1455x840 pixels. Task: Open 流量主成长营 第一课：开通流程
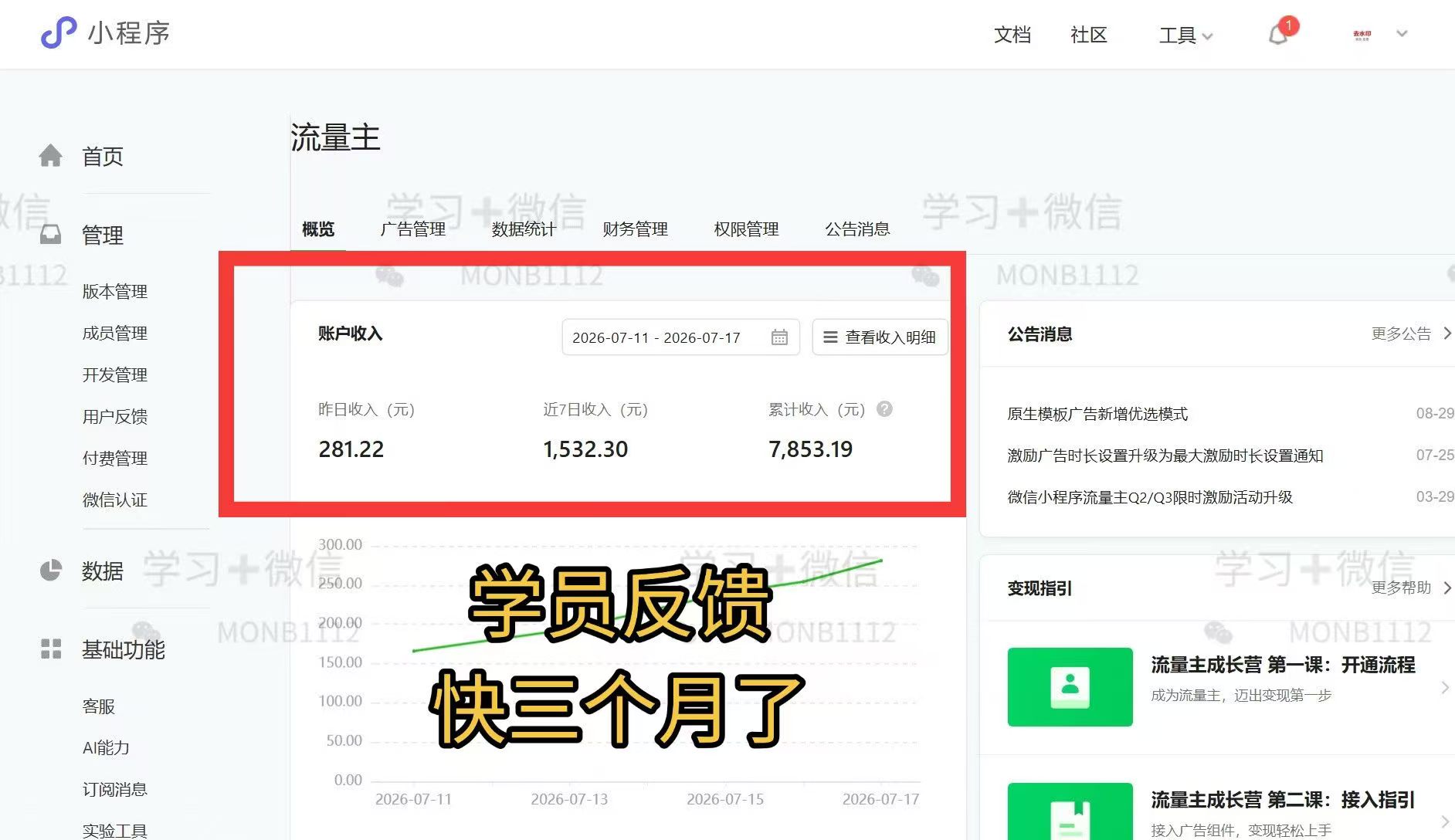coord(1283,665)
